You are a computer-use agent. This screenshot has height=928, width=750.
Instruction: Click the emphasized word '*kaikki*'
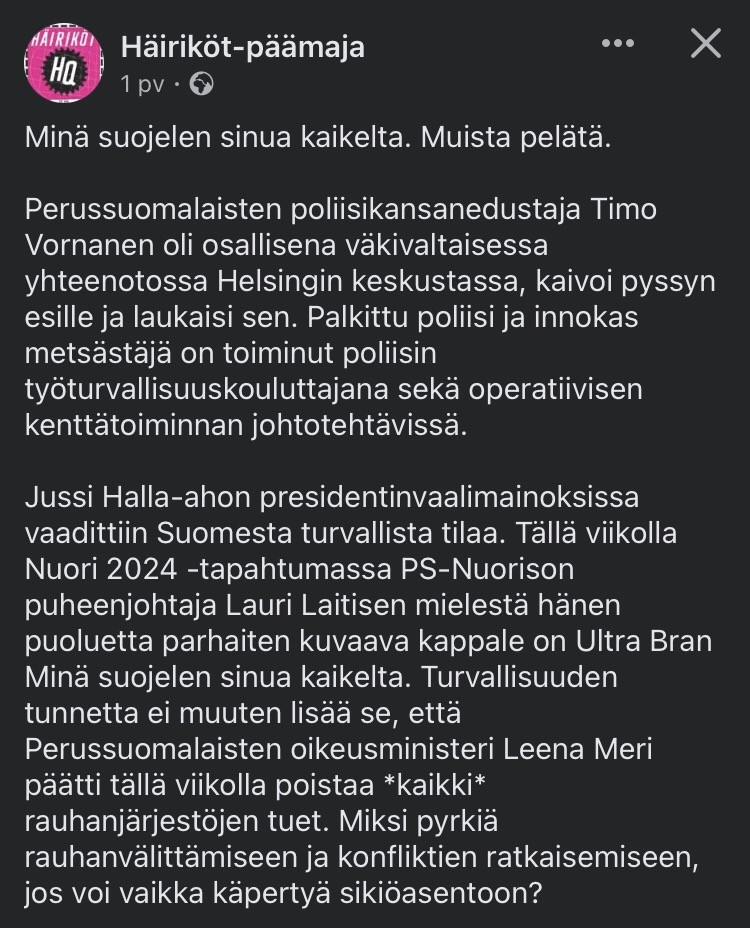coord(435,785)
